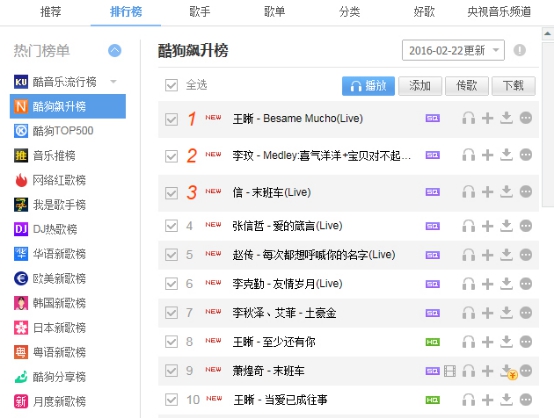The width and height of the screenshot is (554, 419).
Task: Open DJ热歌榜 in sidebar
Action: pos(67,229)
